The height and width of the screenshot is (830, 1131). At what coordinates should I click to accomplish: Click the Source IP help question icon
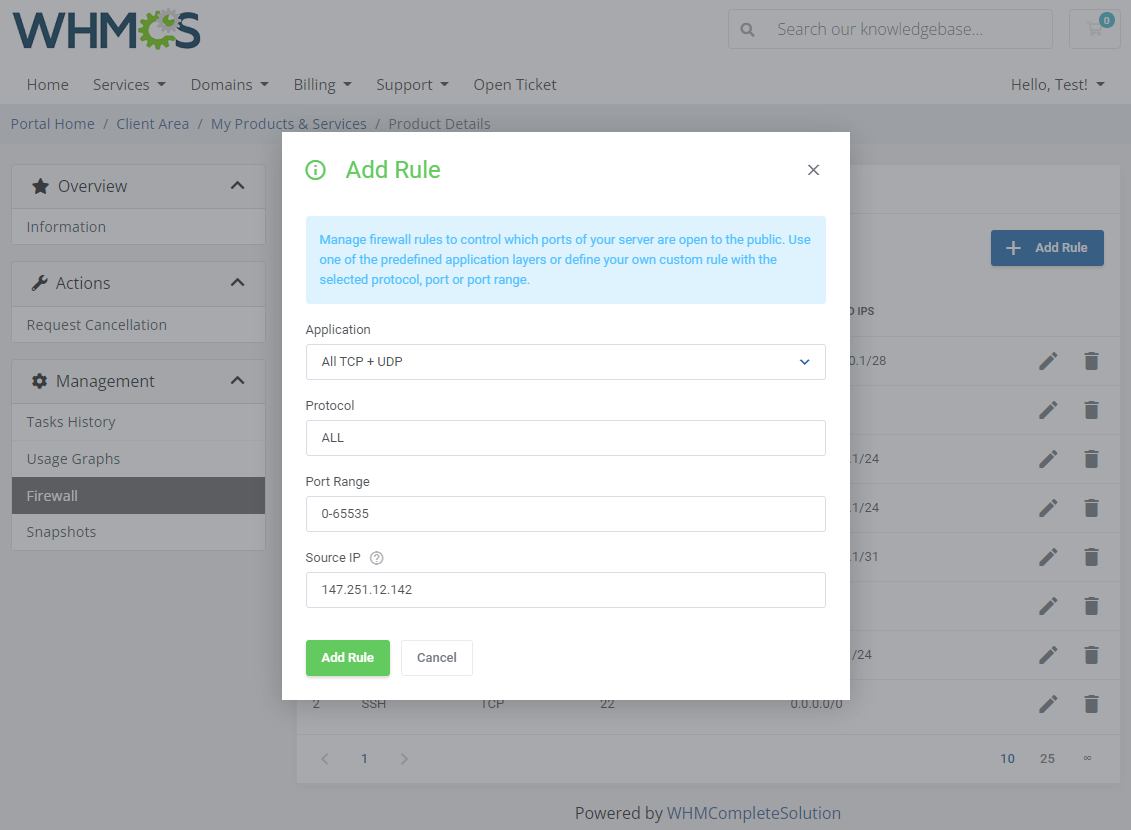(377, 558)
